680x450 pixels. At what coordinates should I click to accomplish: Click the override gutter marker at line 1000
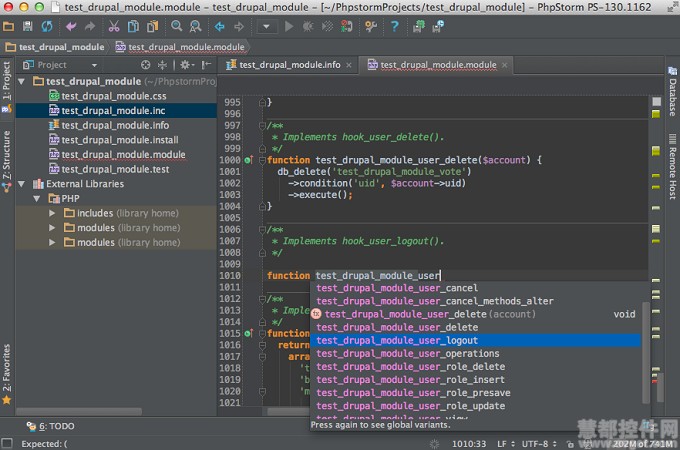click(x=248, y=160)
